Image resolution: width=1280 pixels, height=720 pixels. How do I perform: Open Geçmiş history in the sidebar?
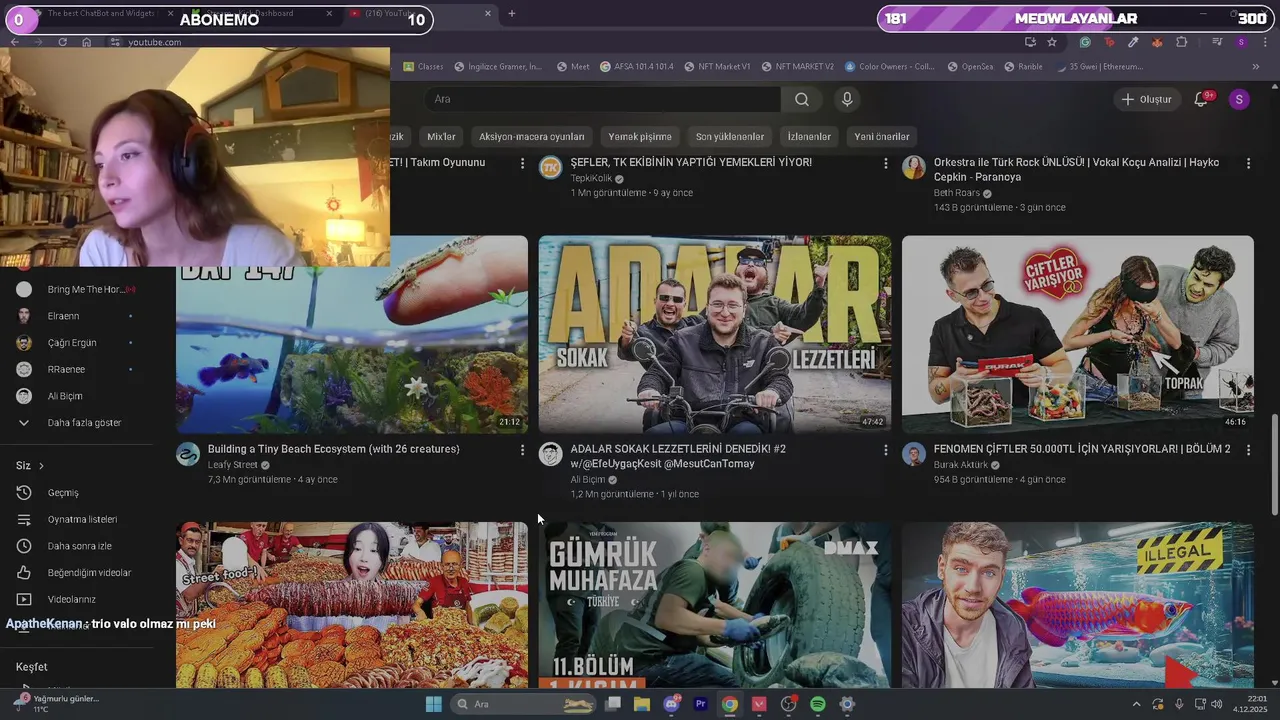pyautogui.click(x=62, y=493)
